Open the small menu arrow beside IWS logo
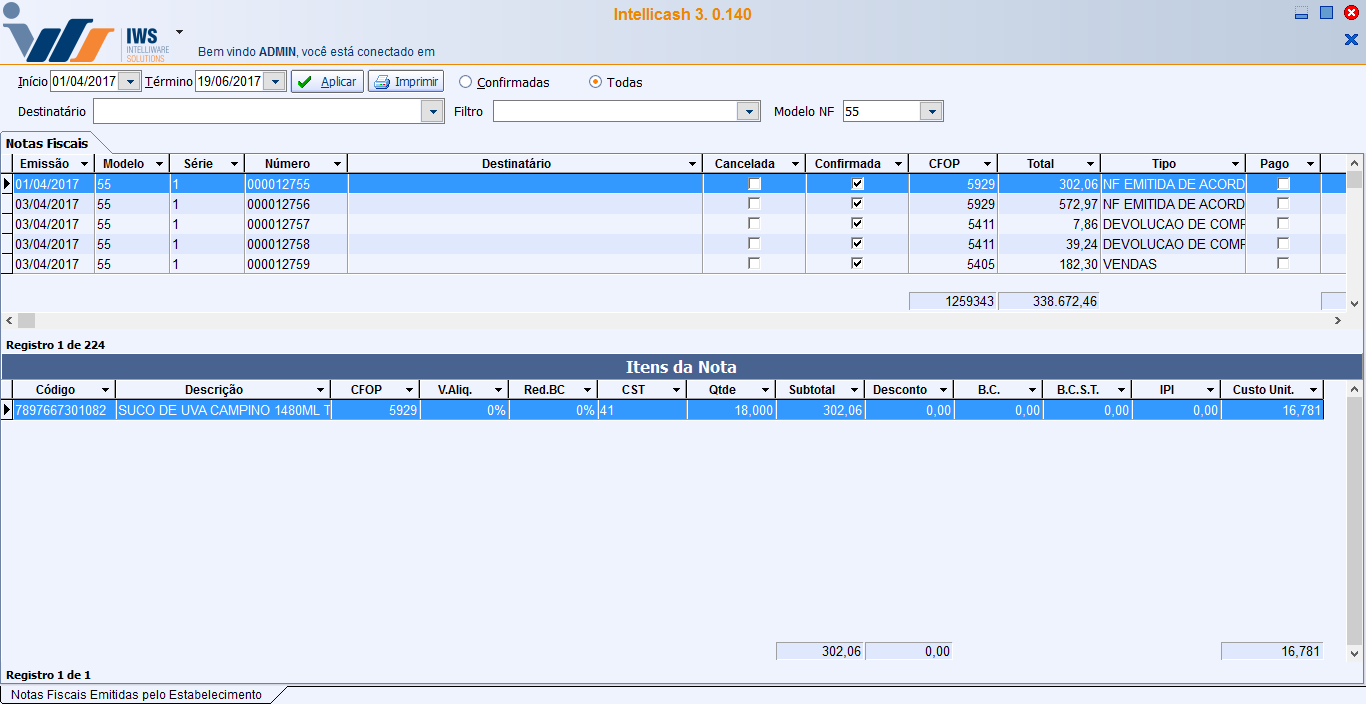 point(179,32)
